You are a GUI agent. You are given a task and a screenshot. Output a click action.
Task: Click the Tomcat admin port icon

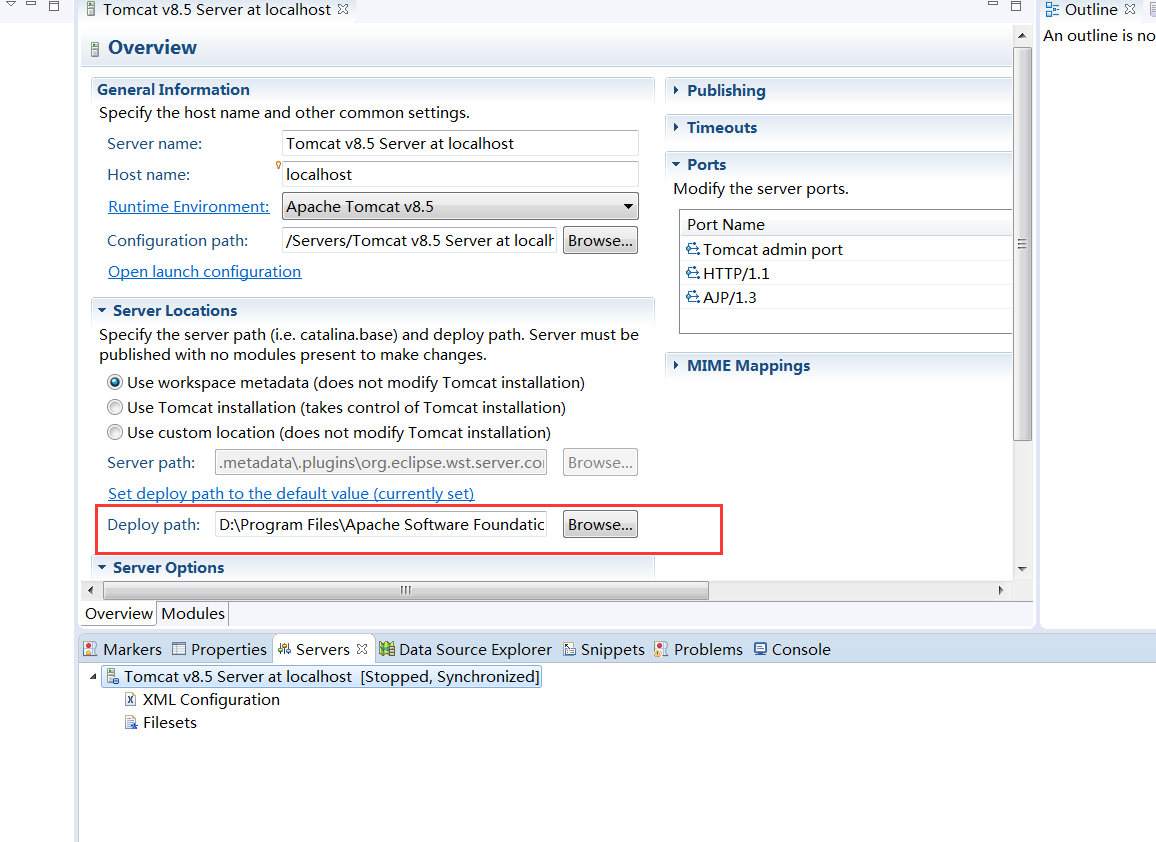click(x=692, y=249)
